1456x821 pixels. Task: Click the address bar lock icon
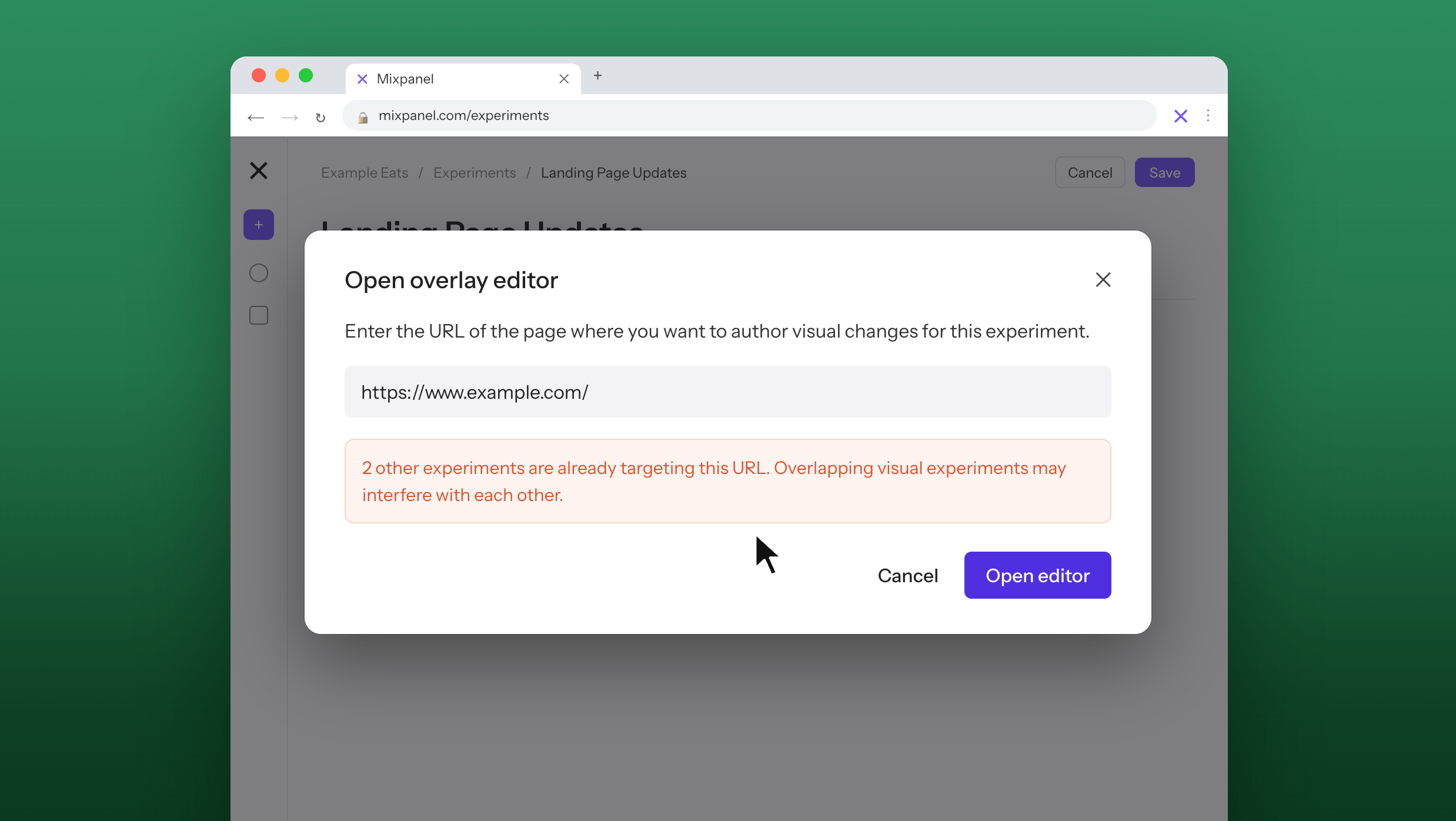pyautogui.click(x=363, y=117)
